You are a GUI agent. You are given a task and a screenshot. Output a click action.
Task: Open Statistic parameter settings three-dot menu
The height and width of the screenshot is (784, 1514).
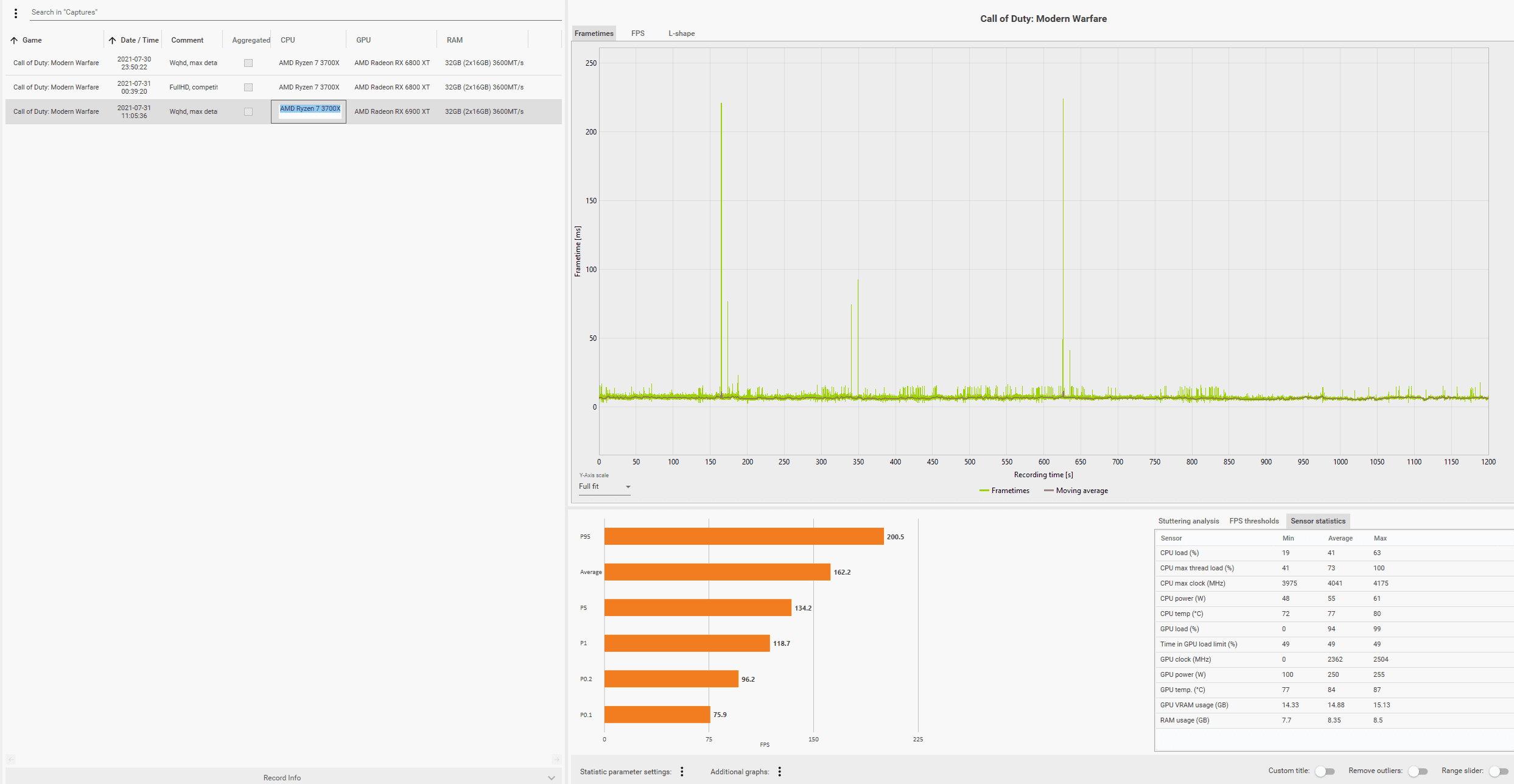pos(682,772)
